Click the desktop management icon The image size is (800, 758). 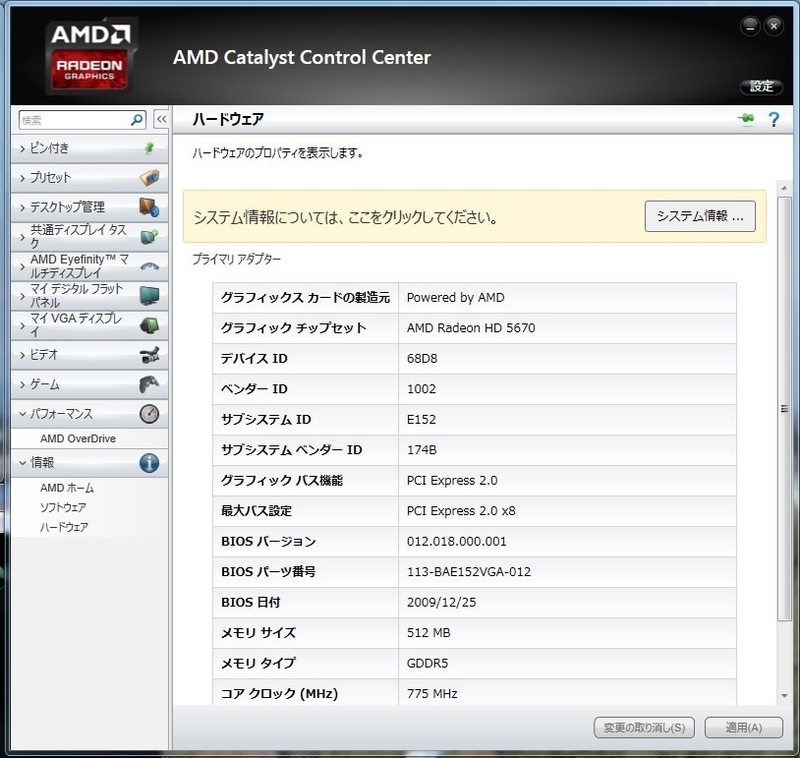[149, 207]
